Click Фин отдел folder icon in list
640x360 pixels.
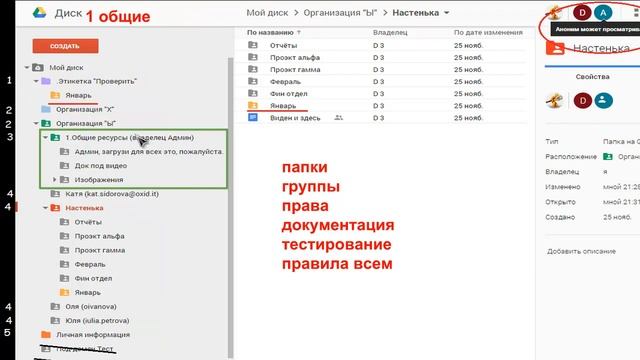[x=253, y=93]
